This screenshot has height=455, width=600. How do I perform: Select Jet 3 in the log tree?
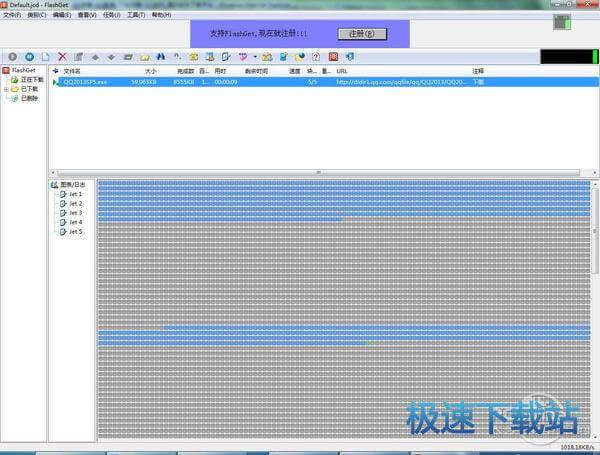tap(75, 213)
